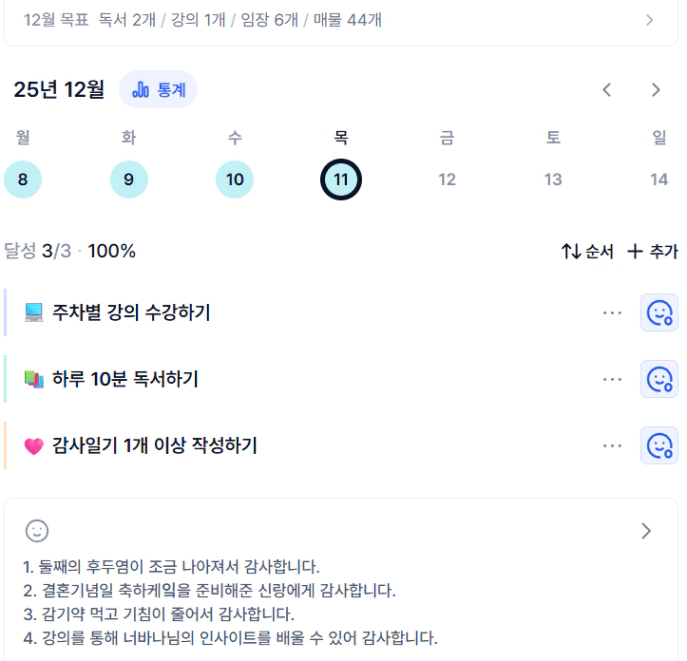This screenshot has height=661, width=687.
Task: Open three-dot menu for 하루 10분 독서하기
Action: [x=612, y=379]
